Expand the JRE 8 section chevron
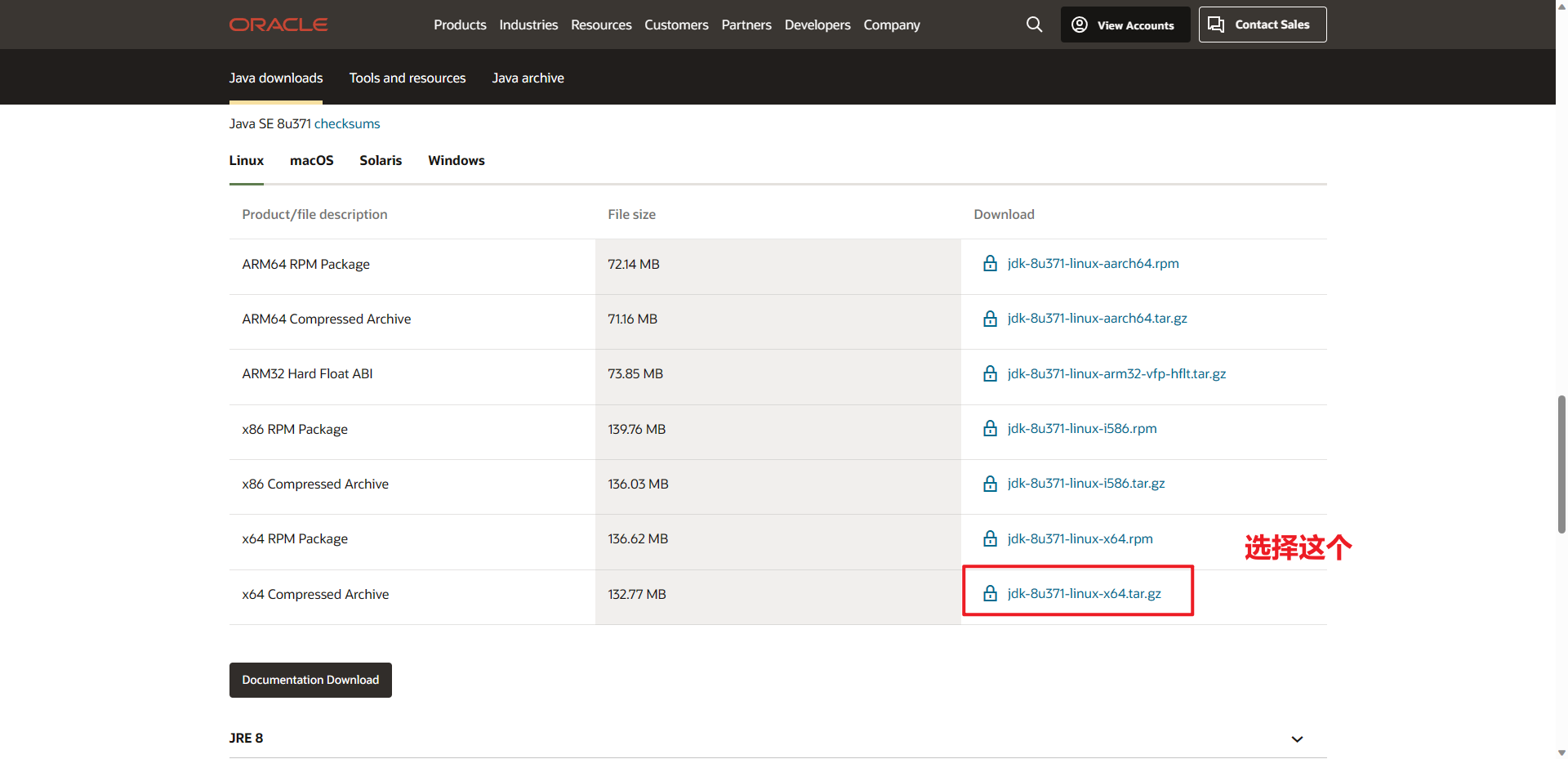 click(x=1297, y=739)
